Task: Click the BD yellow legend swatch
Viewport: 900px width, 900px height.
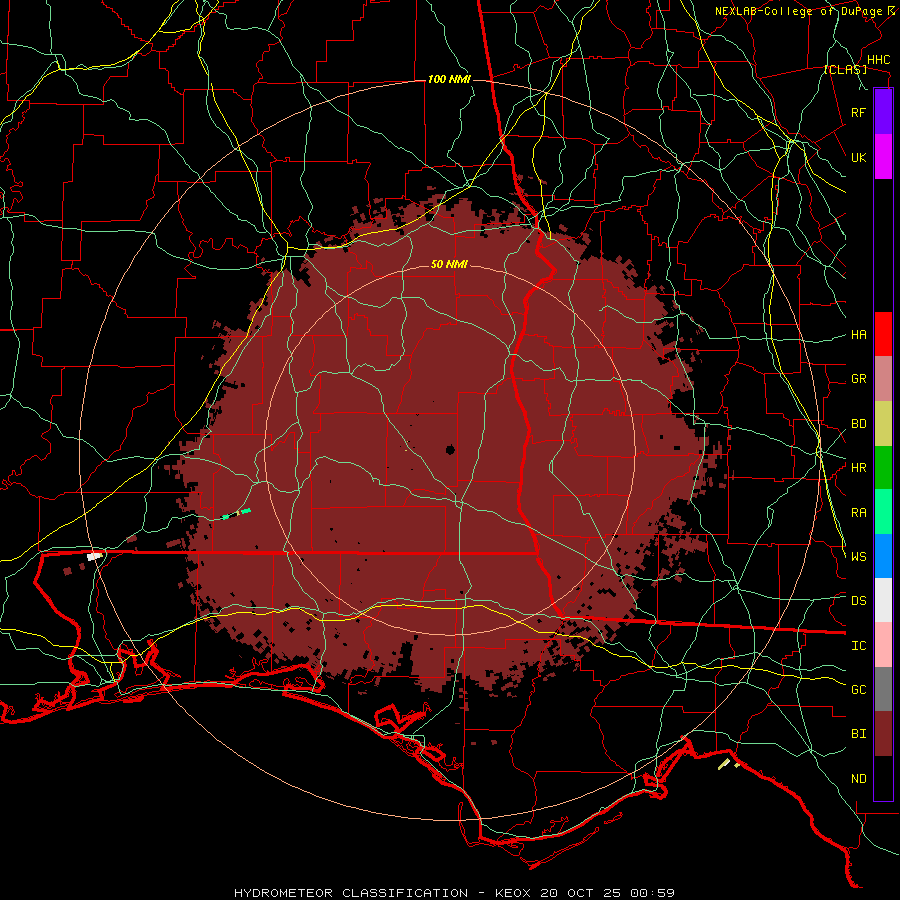Action: click(x=883, y=423)
